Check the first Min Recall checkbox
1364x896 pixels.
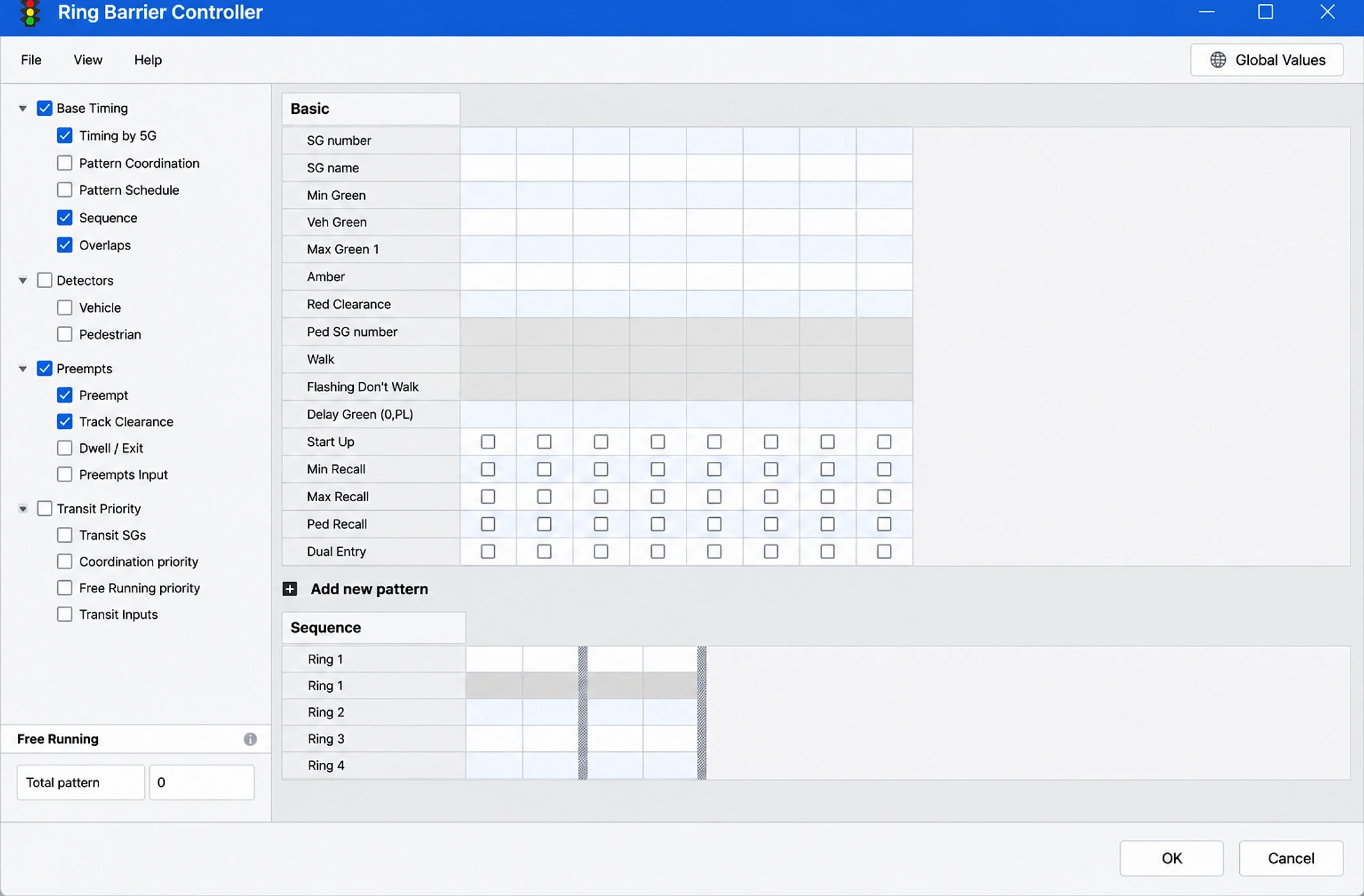[488, 470]
